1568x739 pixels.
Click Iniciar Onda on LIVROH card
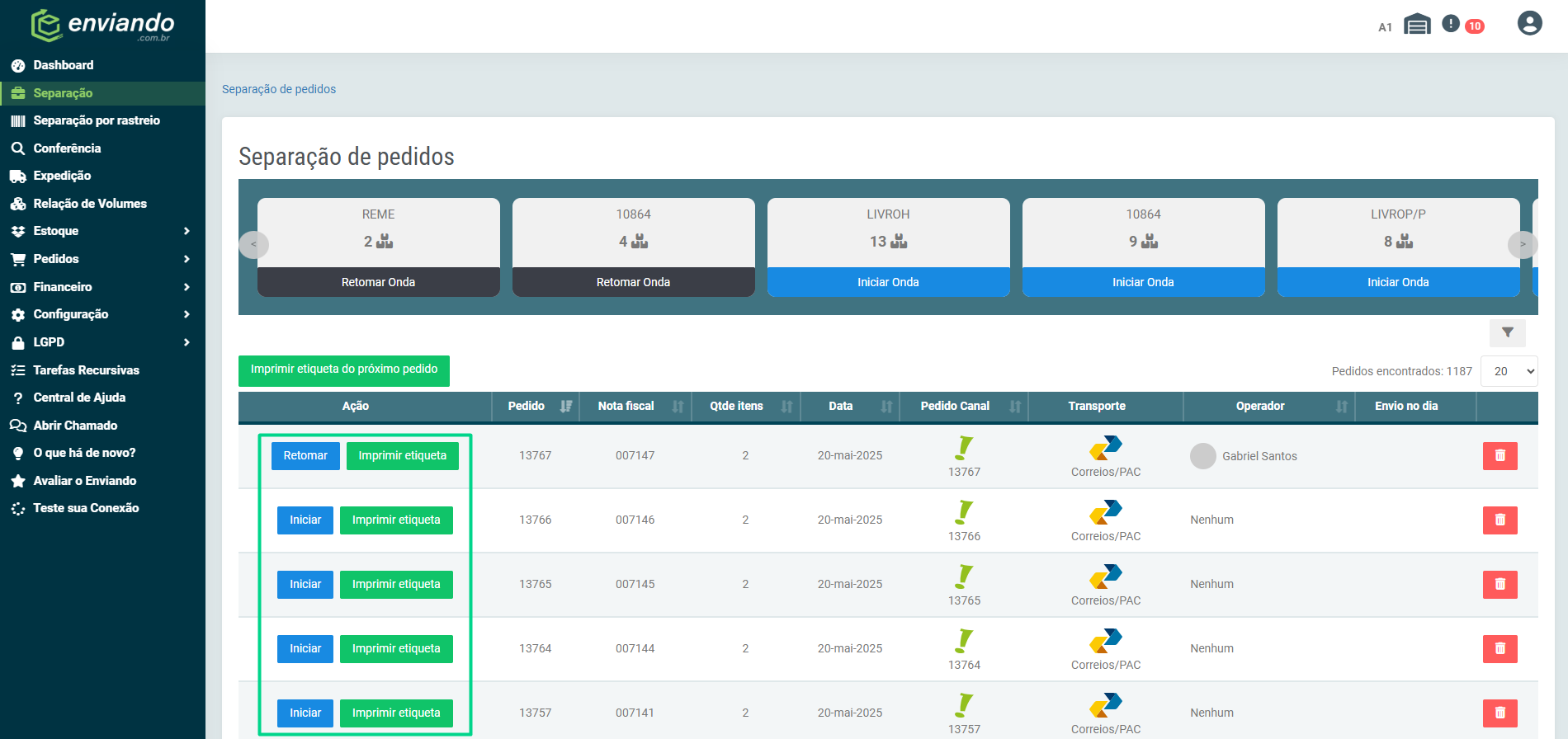[x=888, y=282]
